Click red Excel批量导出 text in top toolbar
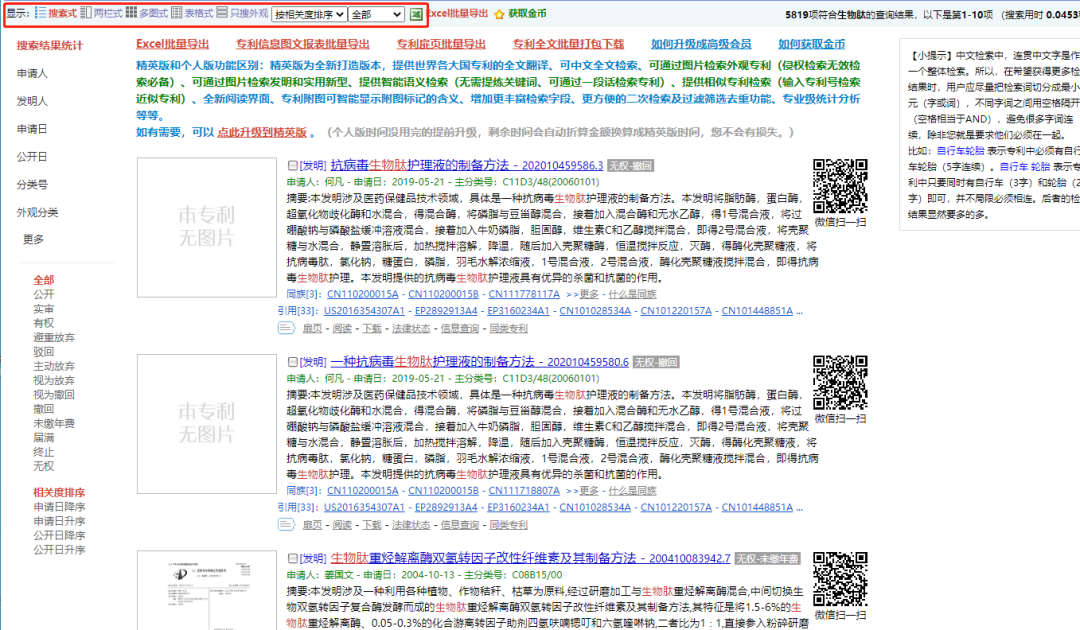This screenshot has width=1080, height=630. point(457,13)
